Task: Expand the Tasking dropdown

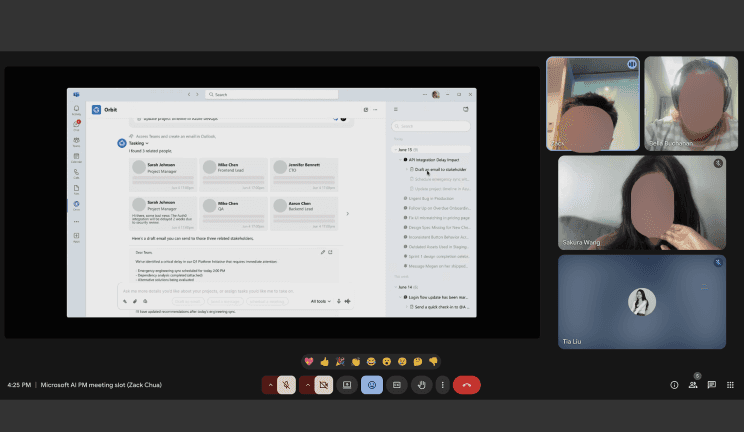Action: point(139,143)
